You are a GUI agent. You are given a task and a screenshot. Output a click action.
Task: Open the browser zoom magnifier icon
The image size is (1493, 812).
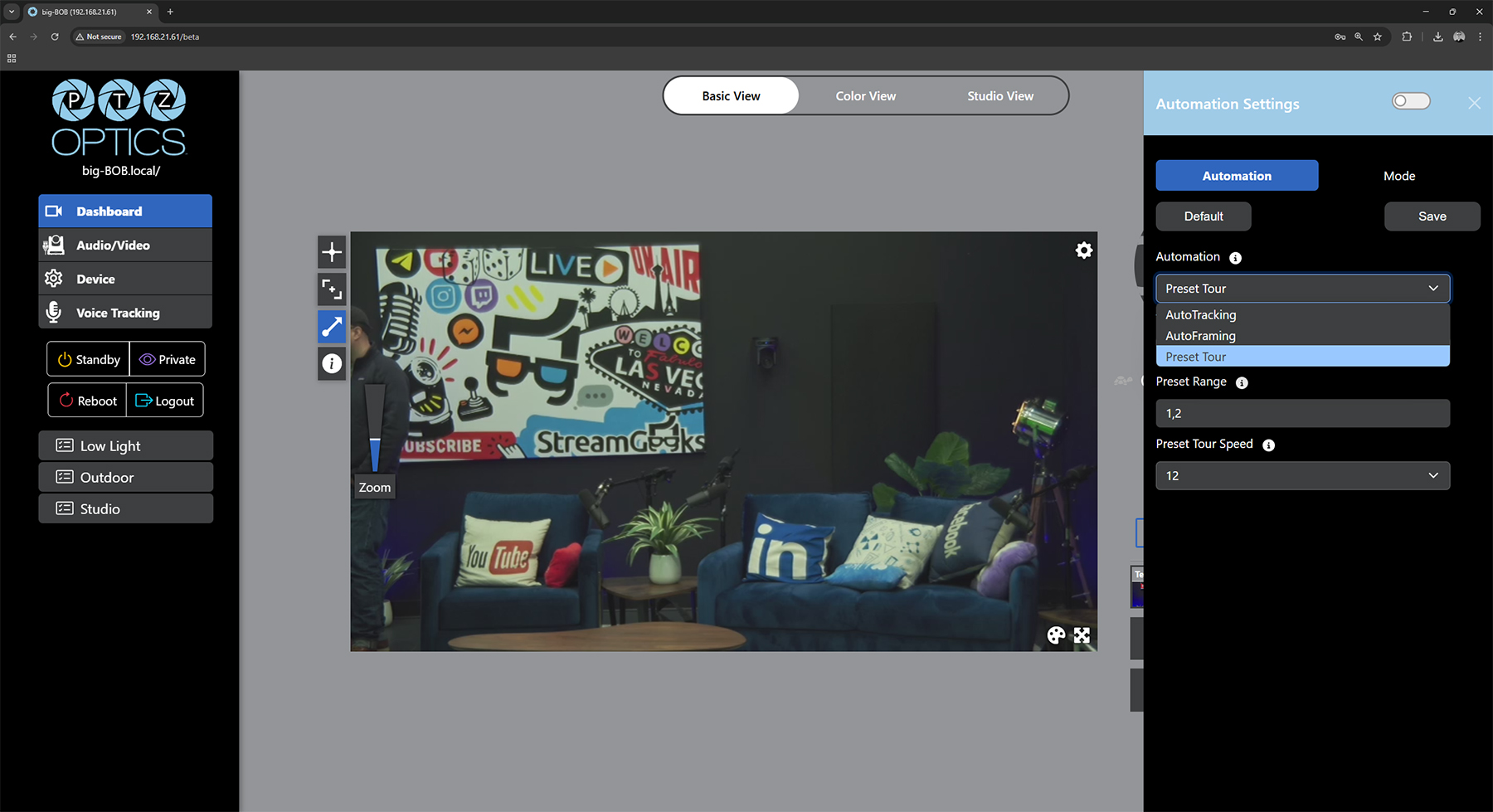[x=1359, y=36]
